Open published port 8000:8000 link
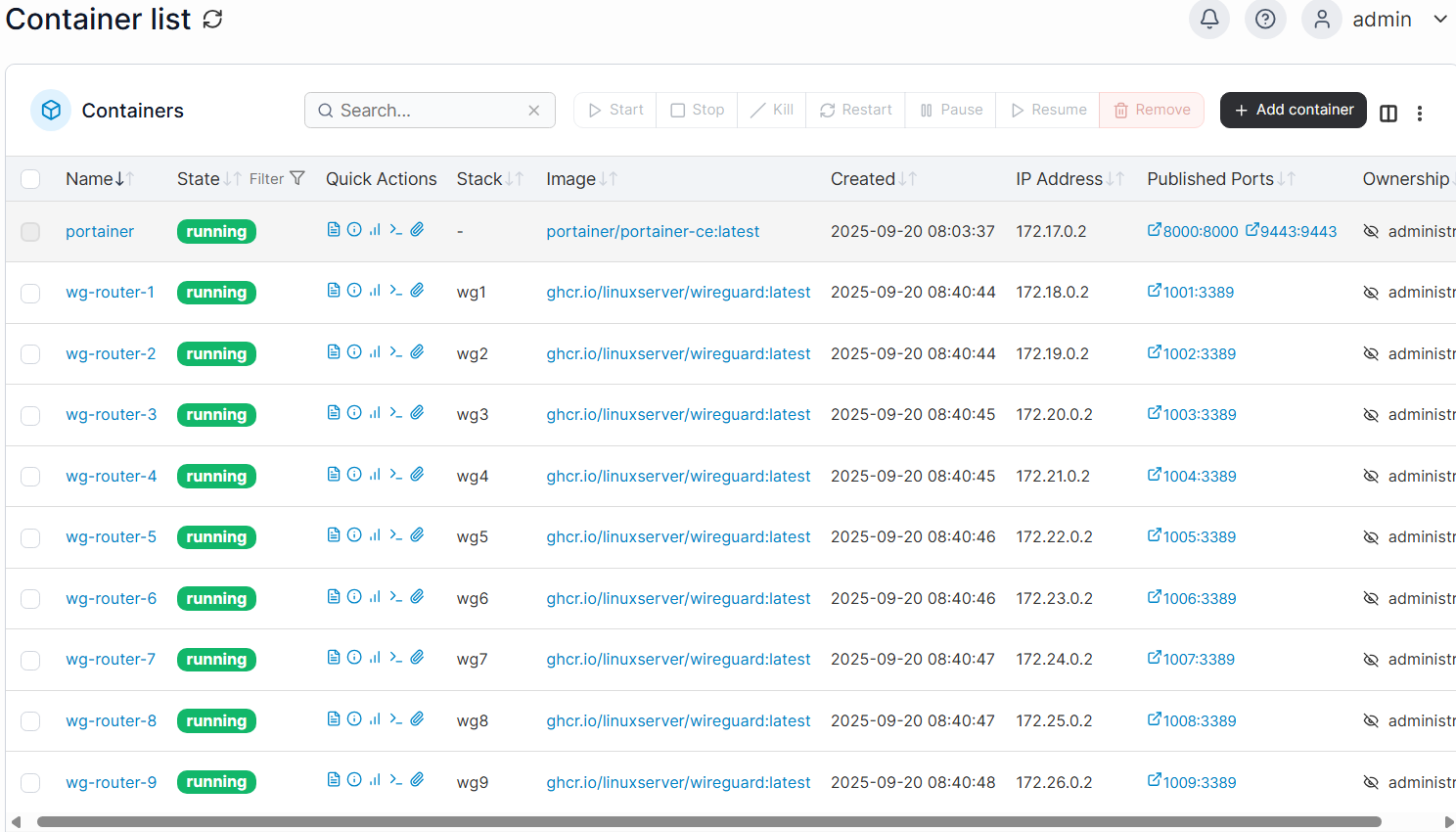The image size is (1456, 832). (1193, 231)
